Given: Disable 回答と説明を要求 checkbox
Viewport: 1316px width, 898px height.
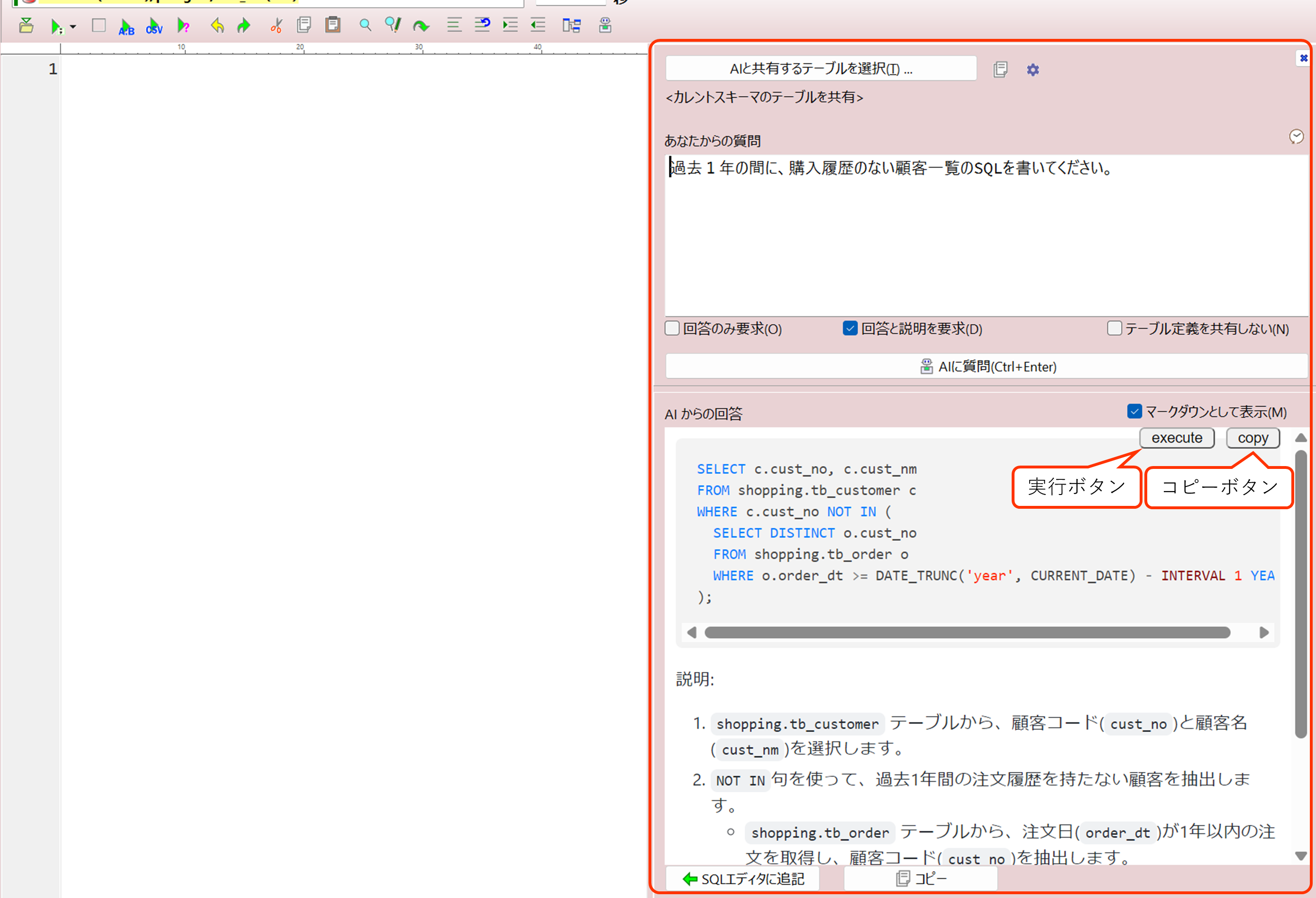Looking at the screenshot, I should (850, 329).
